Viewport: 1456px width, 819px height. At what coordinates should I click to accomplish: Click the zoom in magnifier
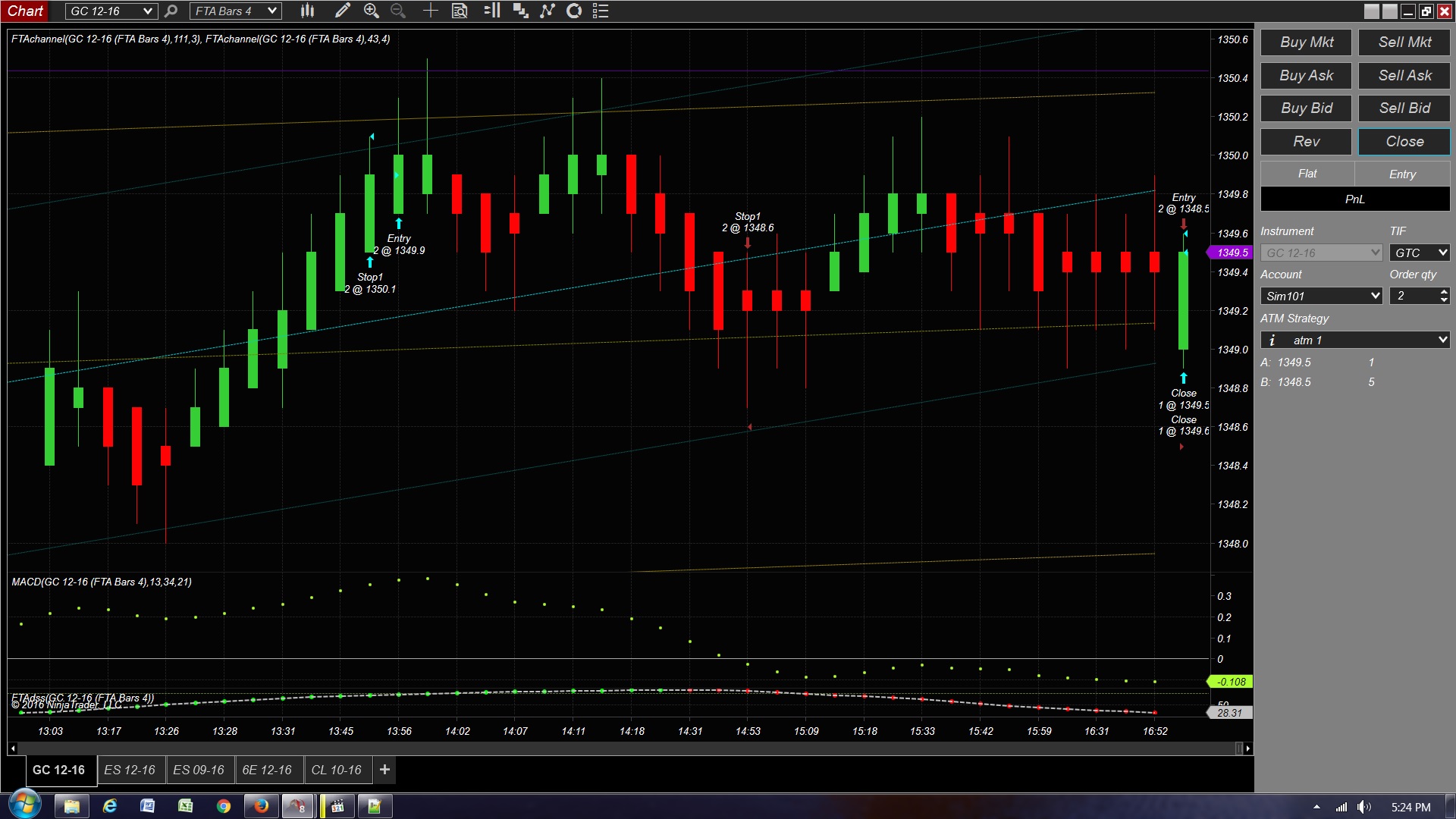click(371, 11)
